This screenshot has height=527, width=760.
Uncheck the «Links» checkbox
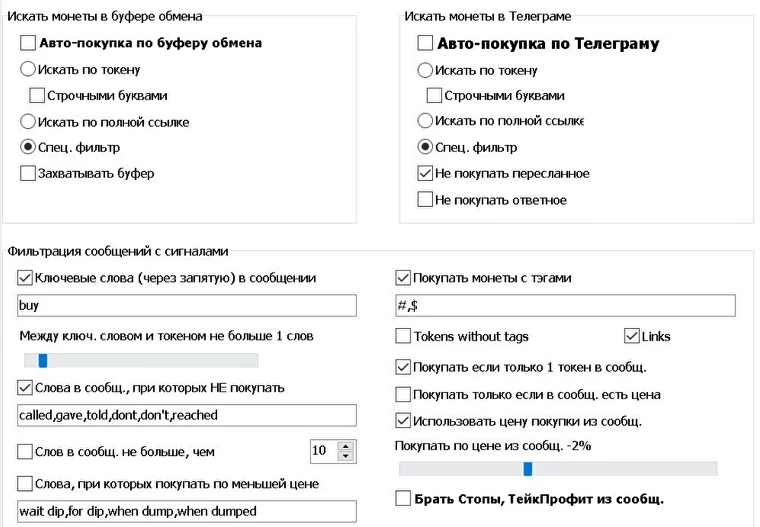(x=632, y=336)
